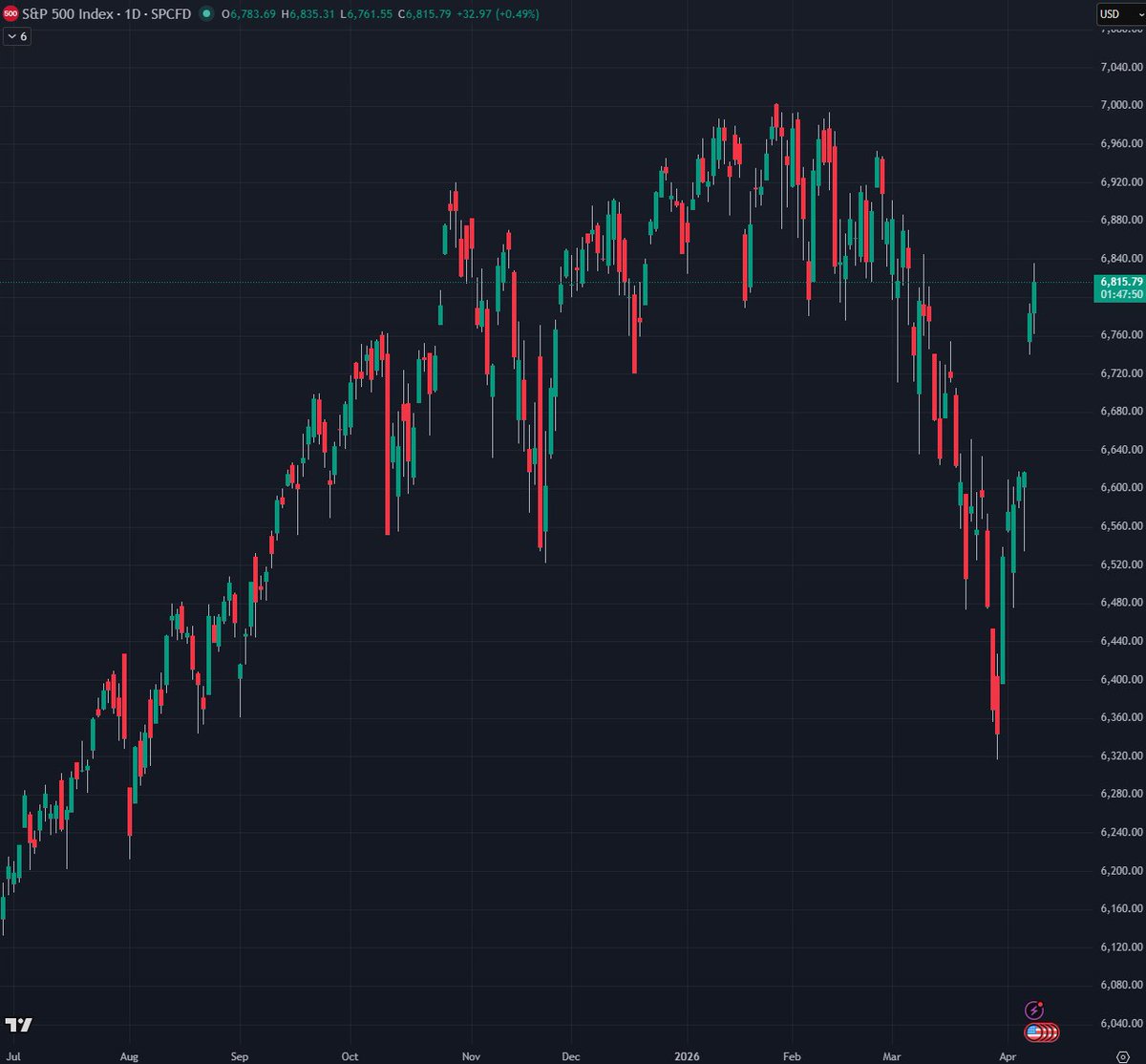Click the Sep label on time axis
Viewport: 1146px width, 1064px height.
(240, 1057)
